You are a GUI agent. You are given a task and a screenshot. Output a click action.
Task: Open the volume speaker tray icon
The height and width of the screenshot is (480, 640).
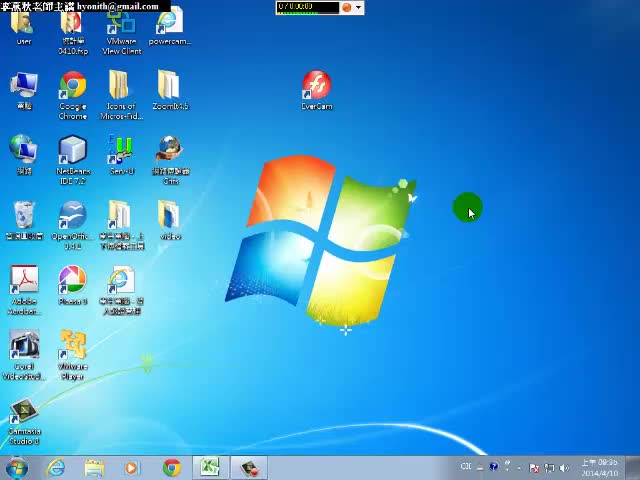(564, 468)
